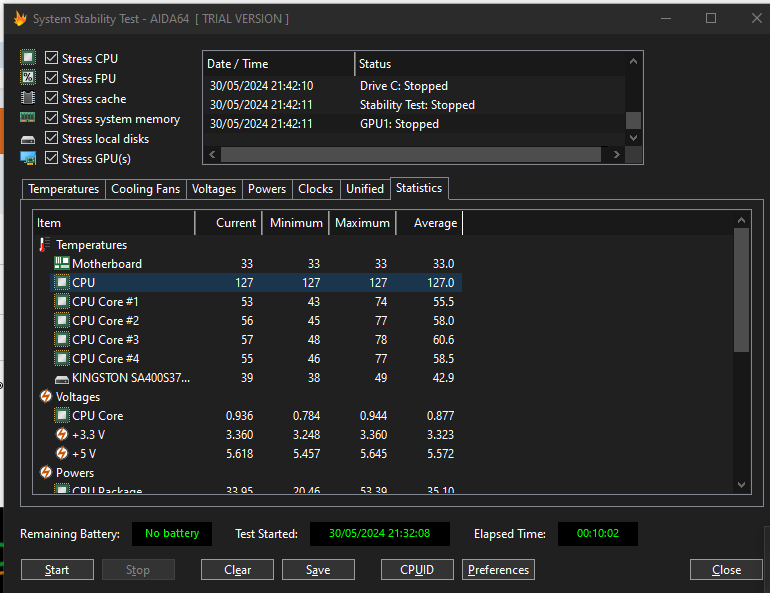The width and height of the screenshot is (770, 593).
Task: Click the Start button
Action: (x=57, y=569)
